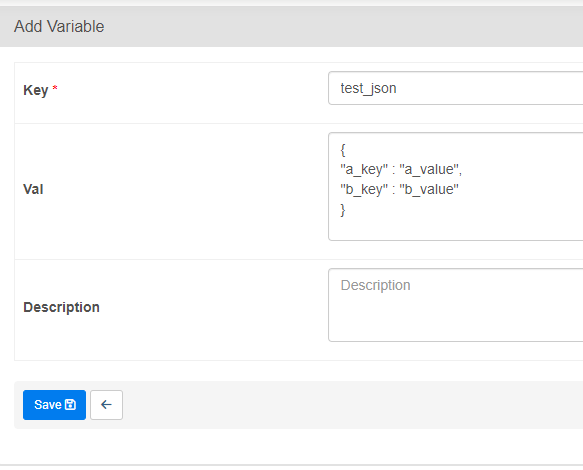Viewport: 583px width, 470px height.
Task: Focus the Key input containing test_json
Action: [x=455, y=88]
